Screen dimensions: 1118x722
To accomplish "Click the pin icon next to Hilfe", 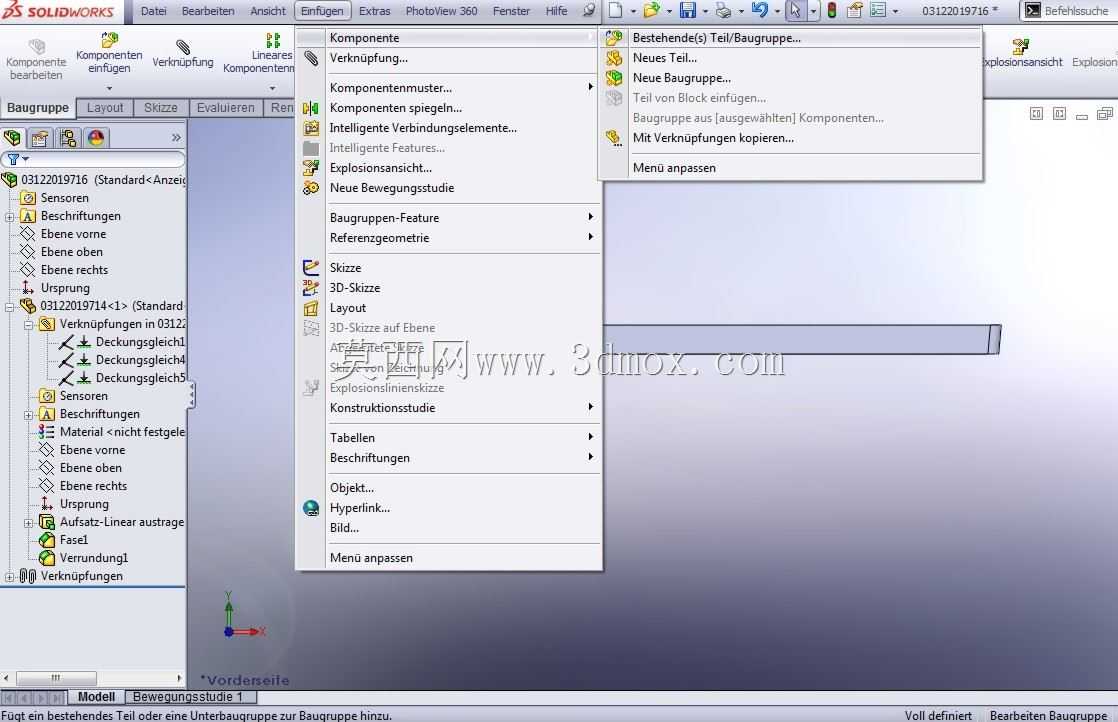I will coord(589,11).
